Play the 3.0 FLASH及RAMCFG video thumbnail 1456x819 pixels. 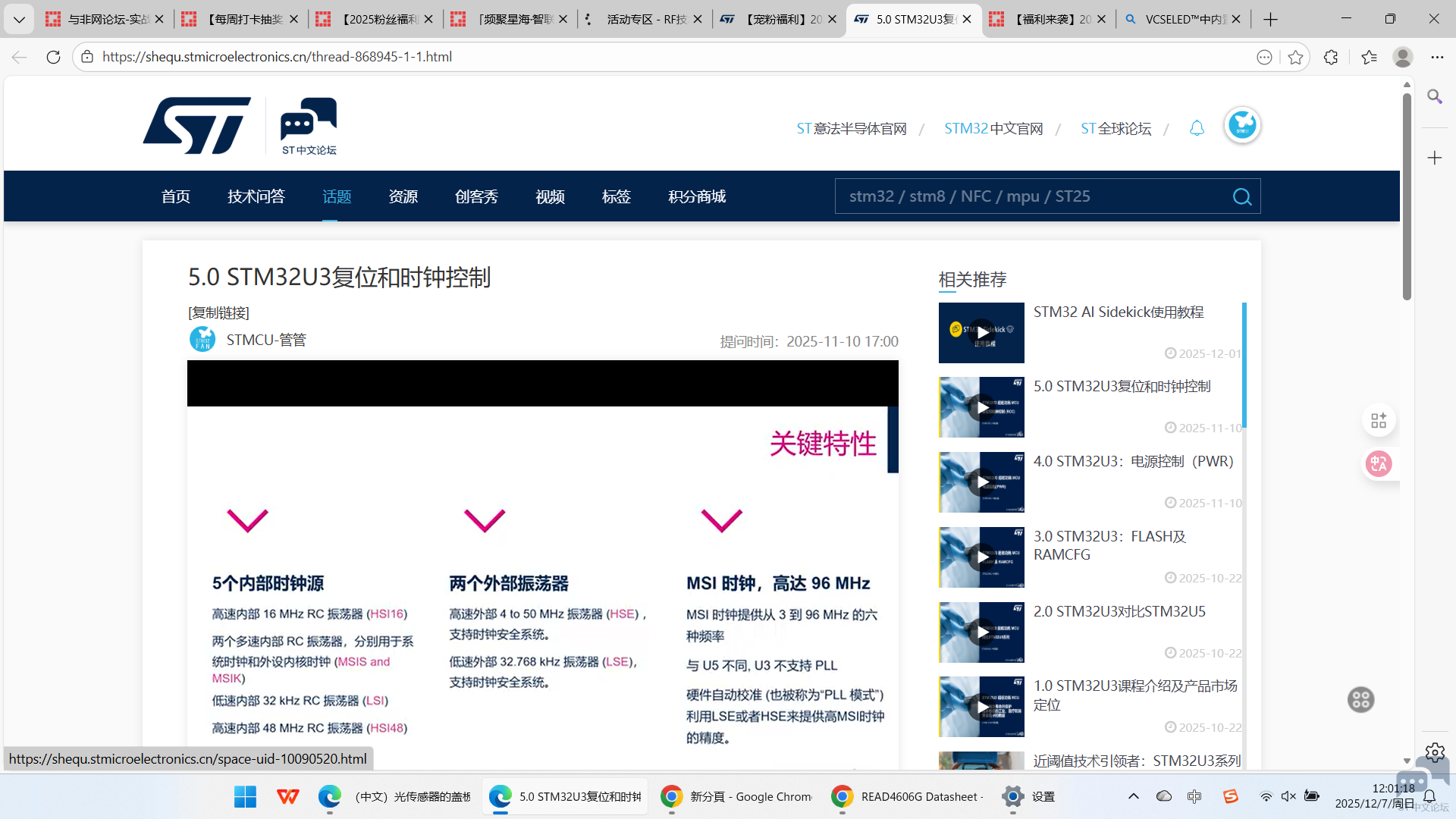coord(981,557)
